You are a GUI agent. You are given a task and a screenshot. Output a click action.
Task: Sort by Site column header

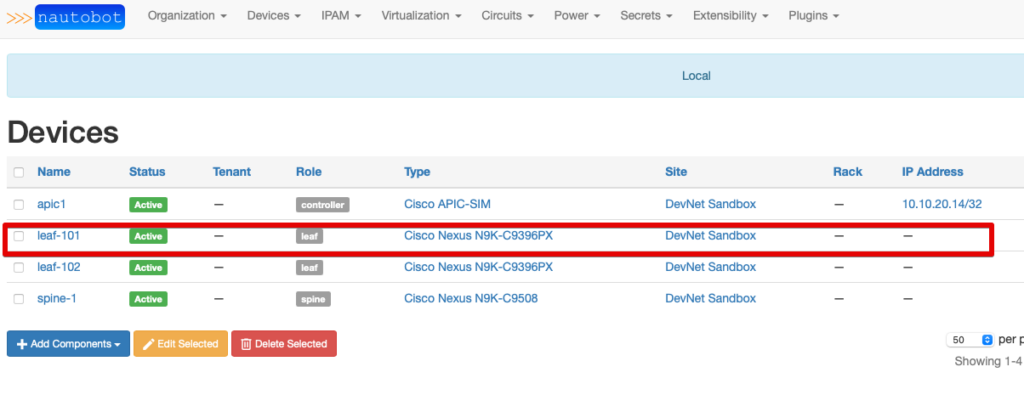click(x=676, y=172)
